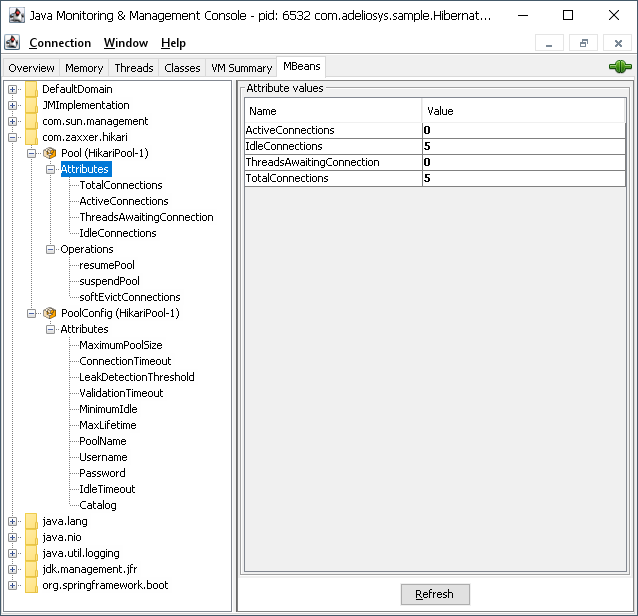
Task: Expand the com.sun.management node
Action: pos(12,121)
